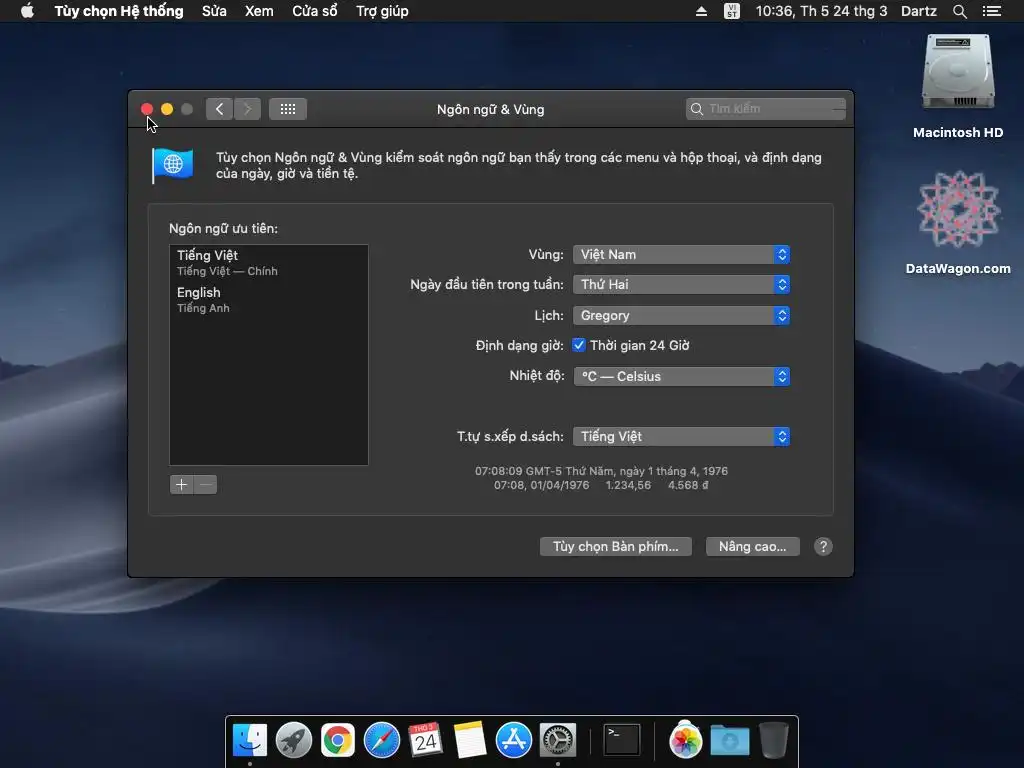Open the Cửa sổ menu
The height and width of the screenshot is (768, 1024).
tap(315, 11)
